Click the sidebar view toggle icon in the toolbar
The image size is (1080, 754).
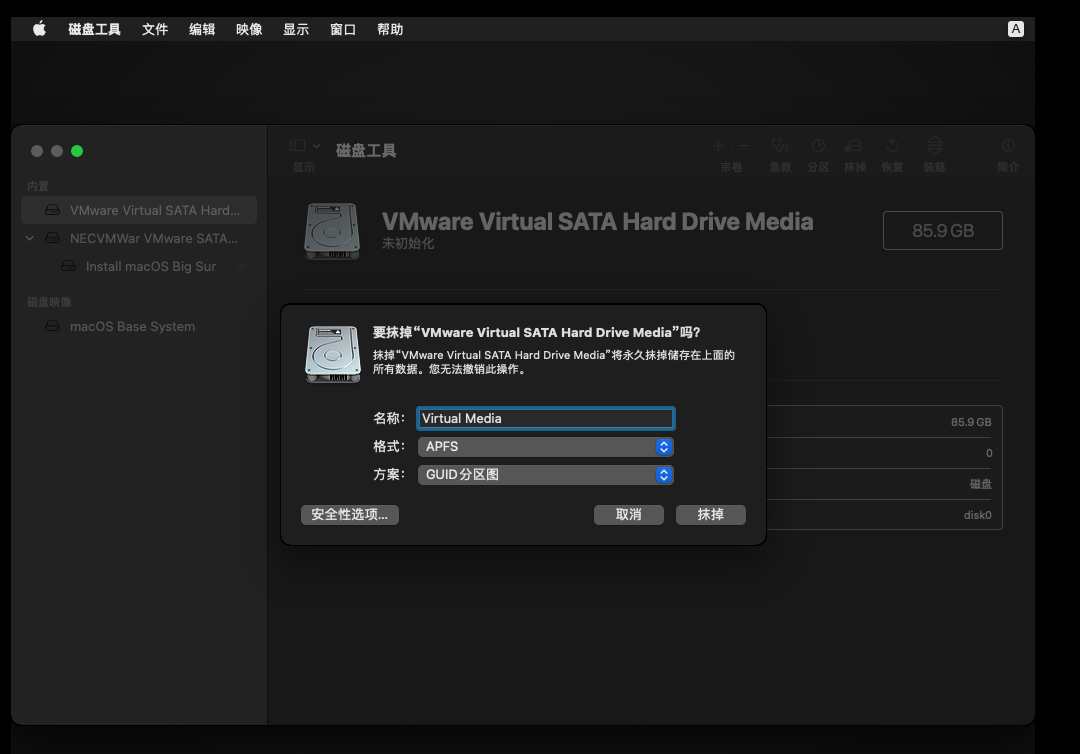(x=298, y=145)
